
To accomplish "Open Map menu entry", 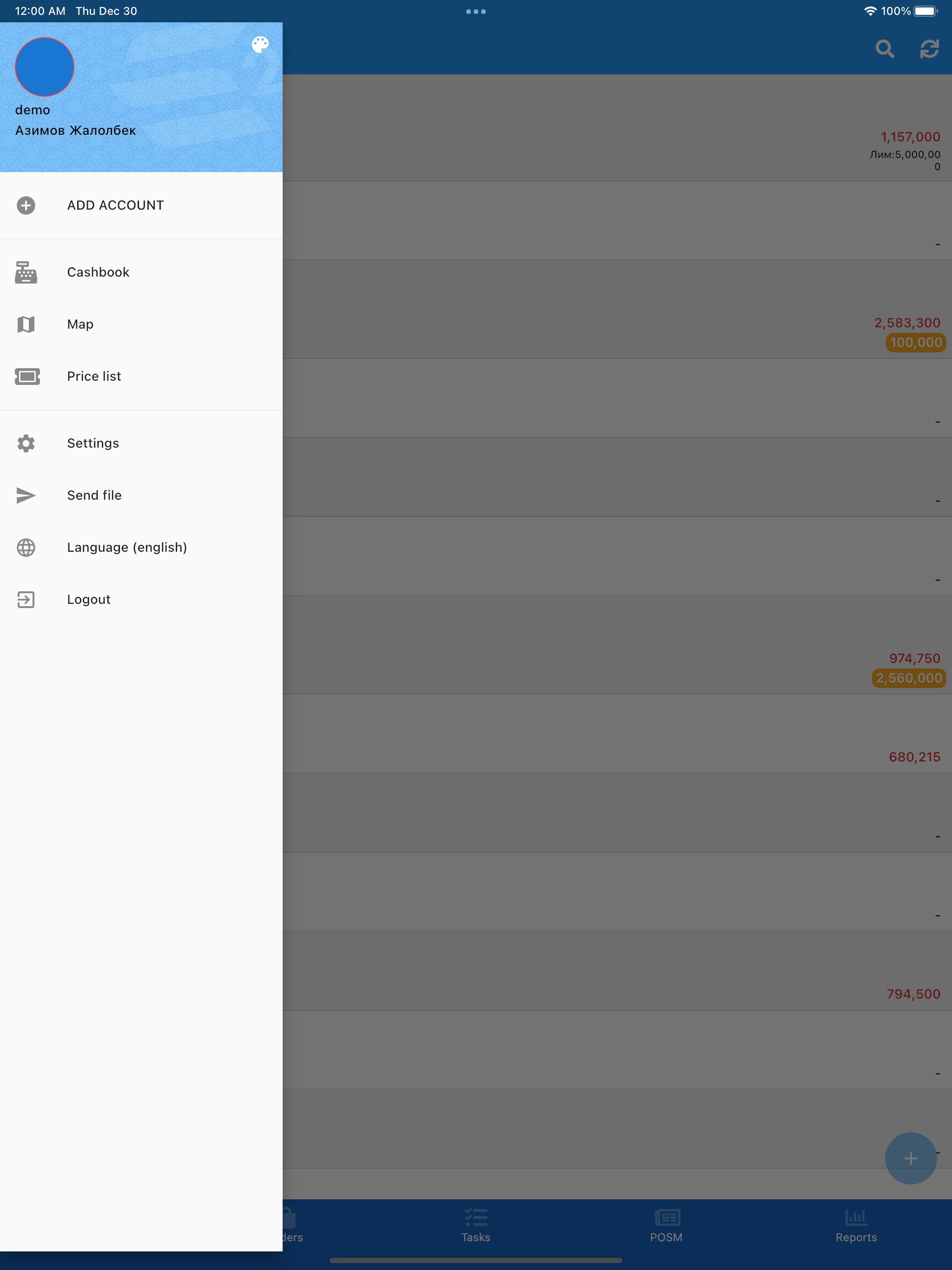I will tap(141, 324).
